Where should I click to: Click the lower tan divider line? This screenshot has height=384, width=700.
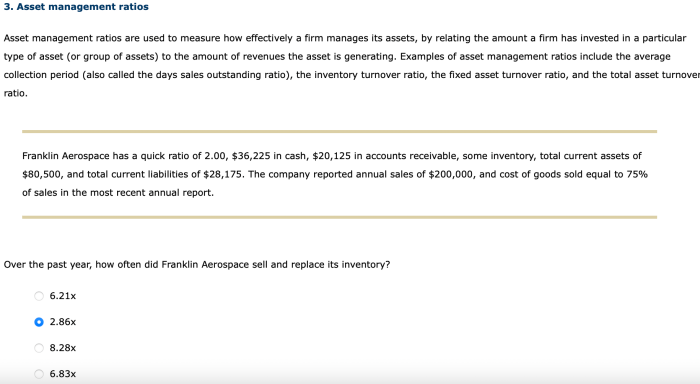pyautogui.click(x=339, y=217)
